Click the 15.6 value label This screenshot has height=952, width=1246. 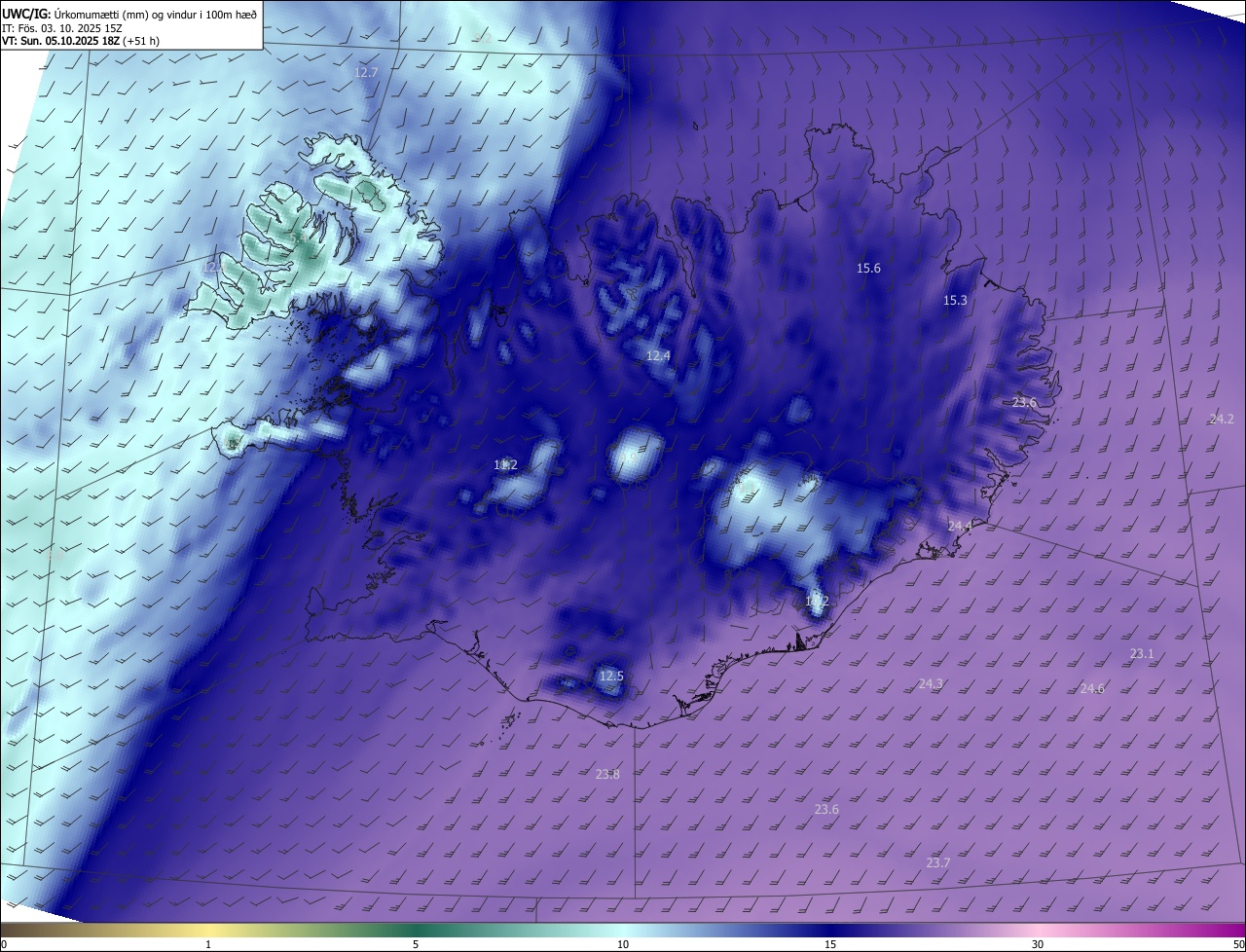point(868,269)
